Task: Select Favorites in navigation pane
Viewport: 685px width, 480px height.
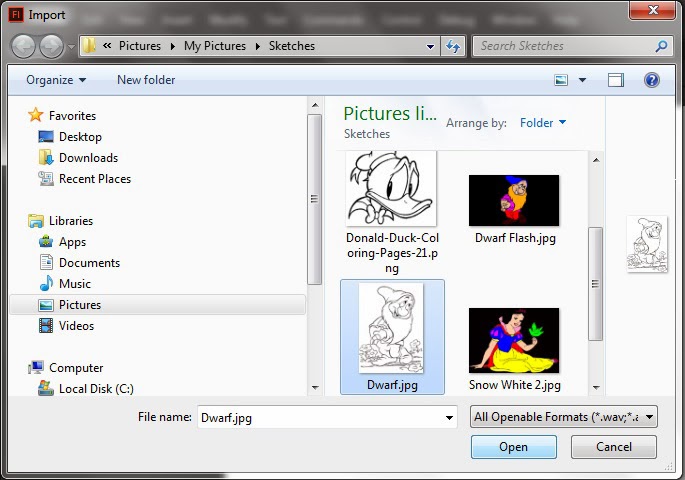Action: 62,115
